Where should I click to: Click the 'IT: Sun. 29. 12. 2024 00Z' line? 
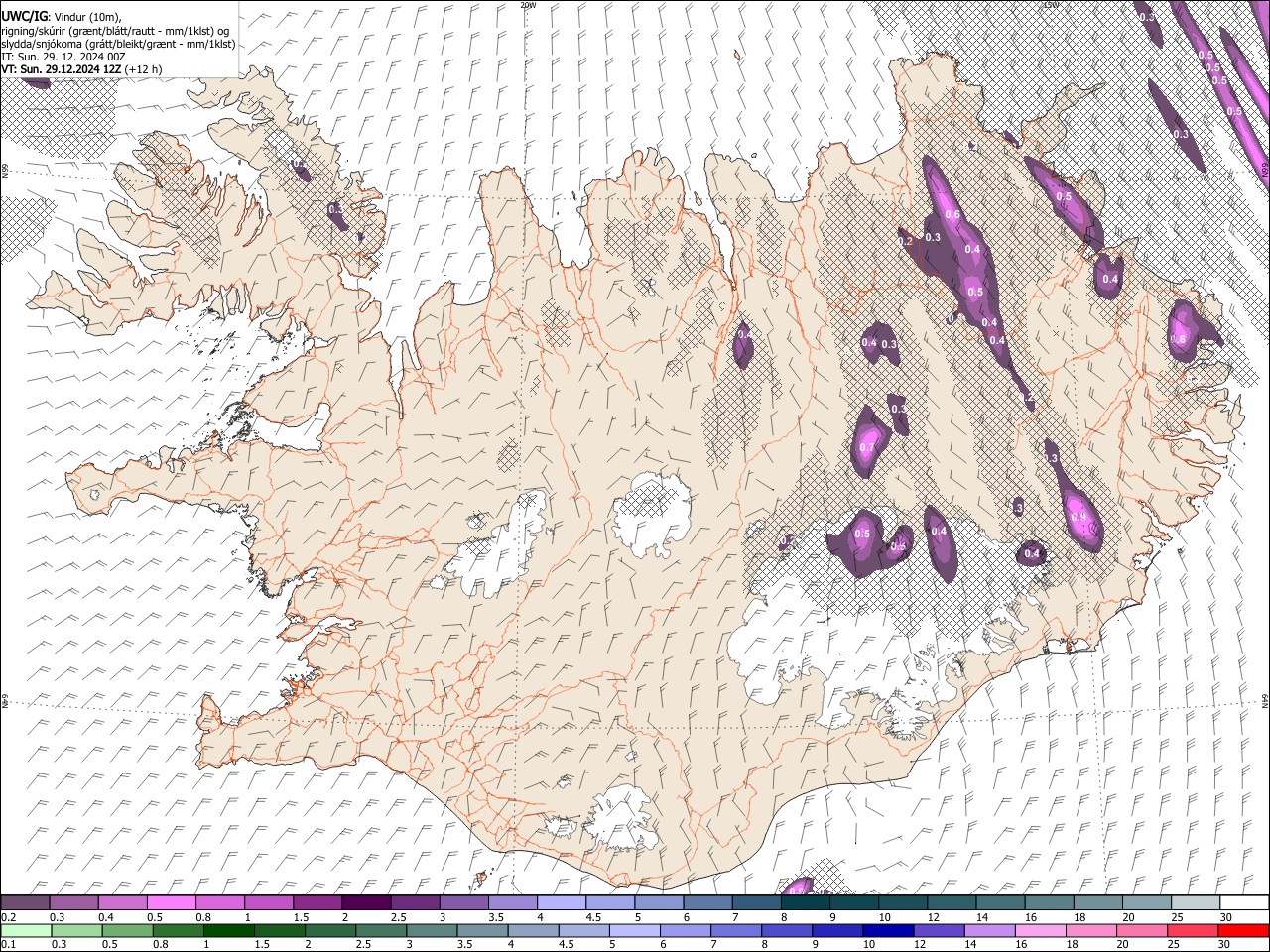click(x=63, y=57)
